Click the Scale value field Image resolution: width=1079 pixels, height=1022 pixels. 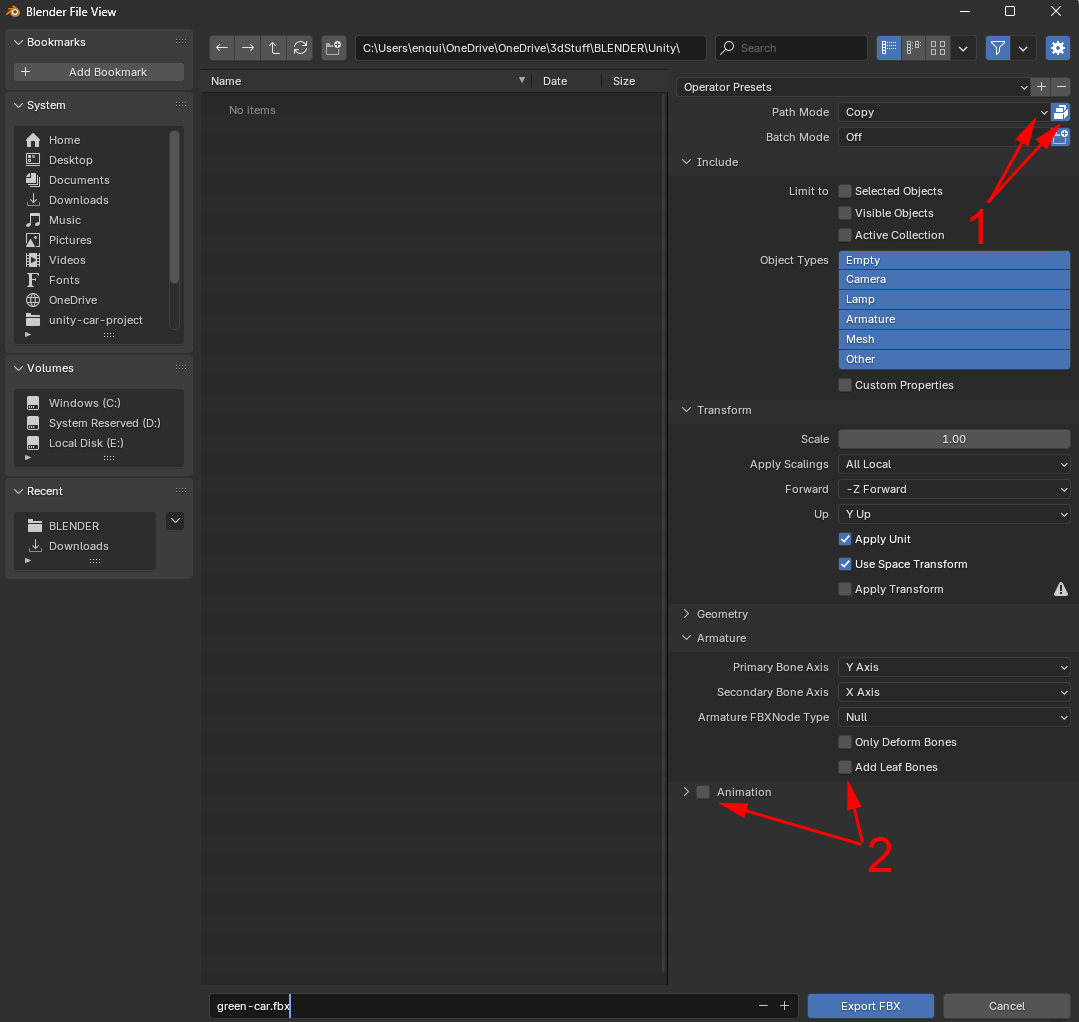pos(954,439)
